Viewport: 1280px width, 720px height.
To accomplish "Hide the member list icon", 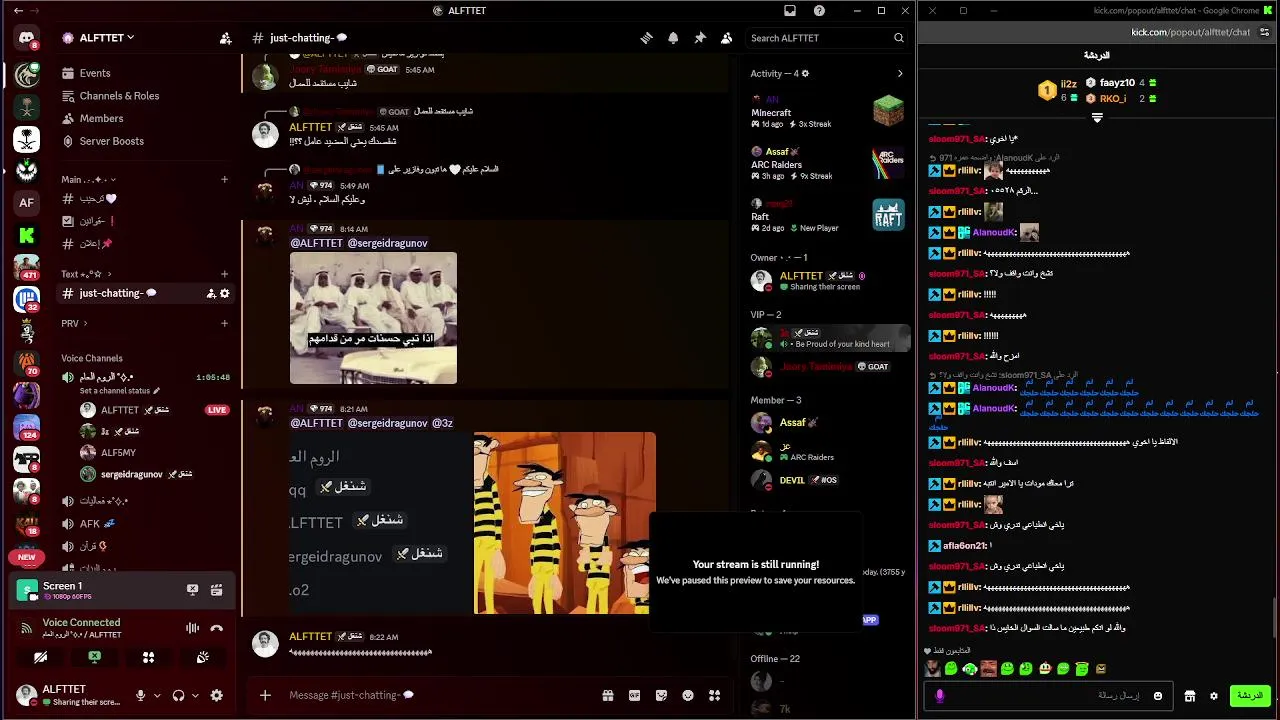I will point(727,38).
